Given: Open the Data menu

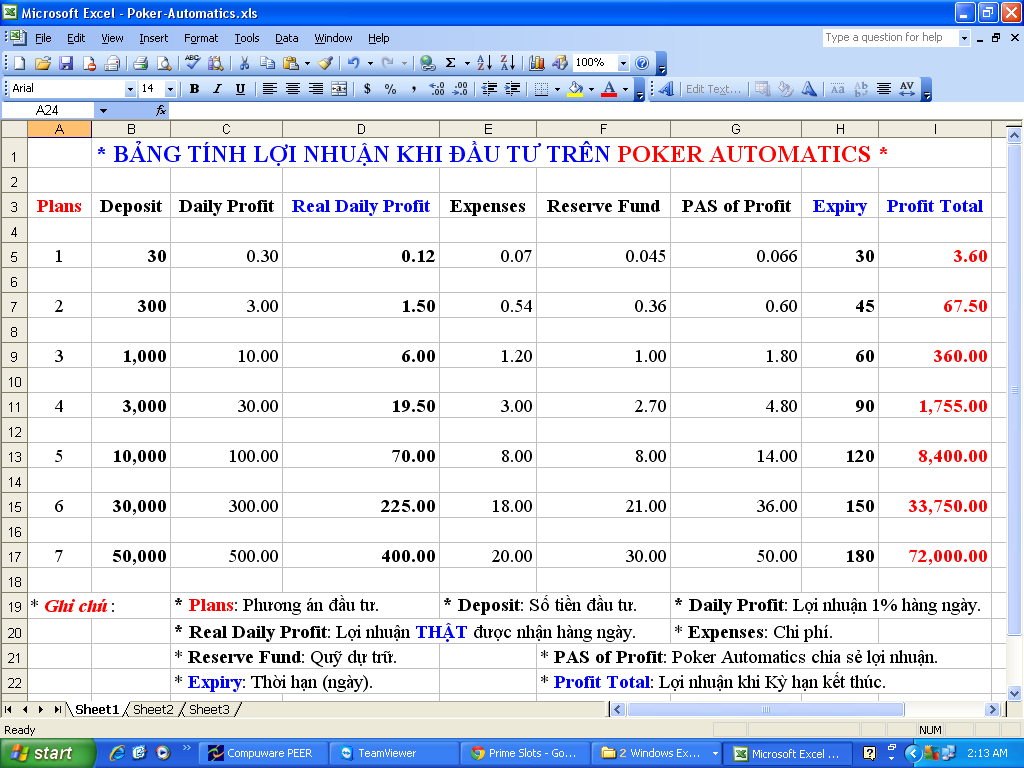Looking at the screenshot, I should coord(286,38).
